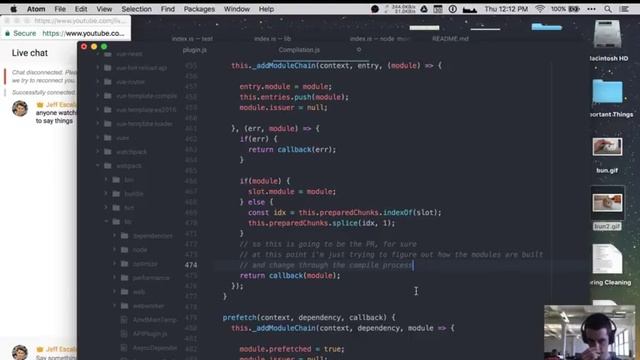
Task: Collapse the webpack folder arrow
Action: (98, 166)
